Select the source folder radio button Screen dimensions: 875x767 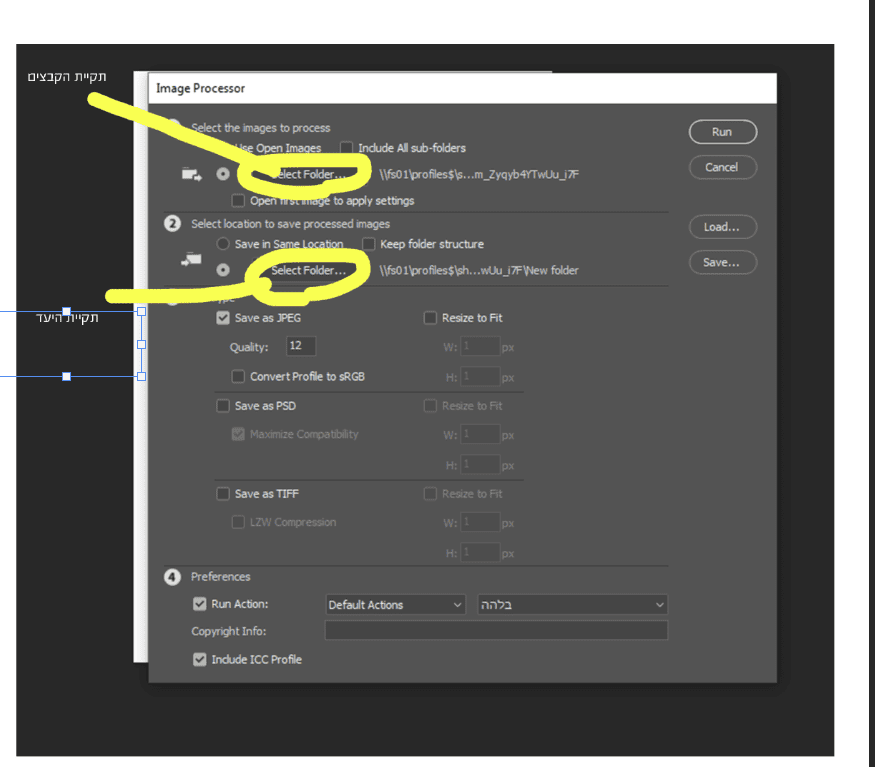point(223,174)
